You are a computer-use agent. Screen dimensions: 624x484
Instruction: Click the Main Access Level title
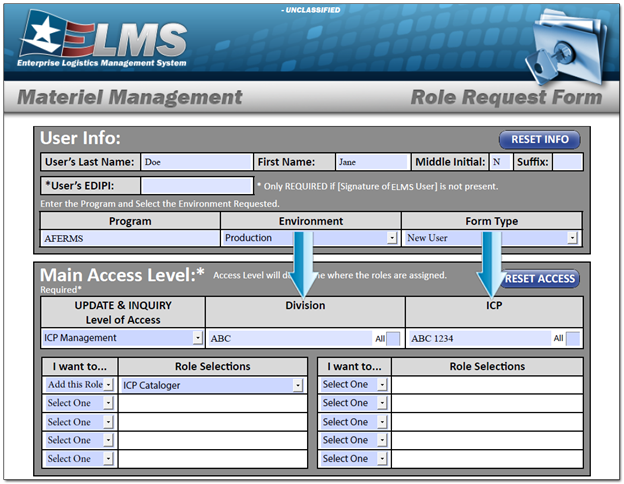click(122, 275)
